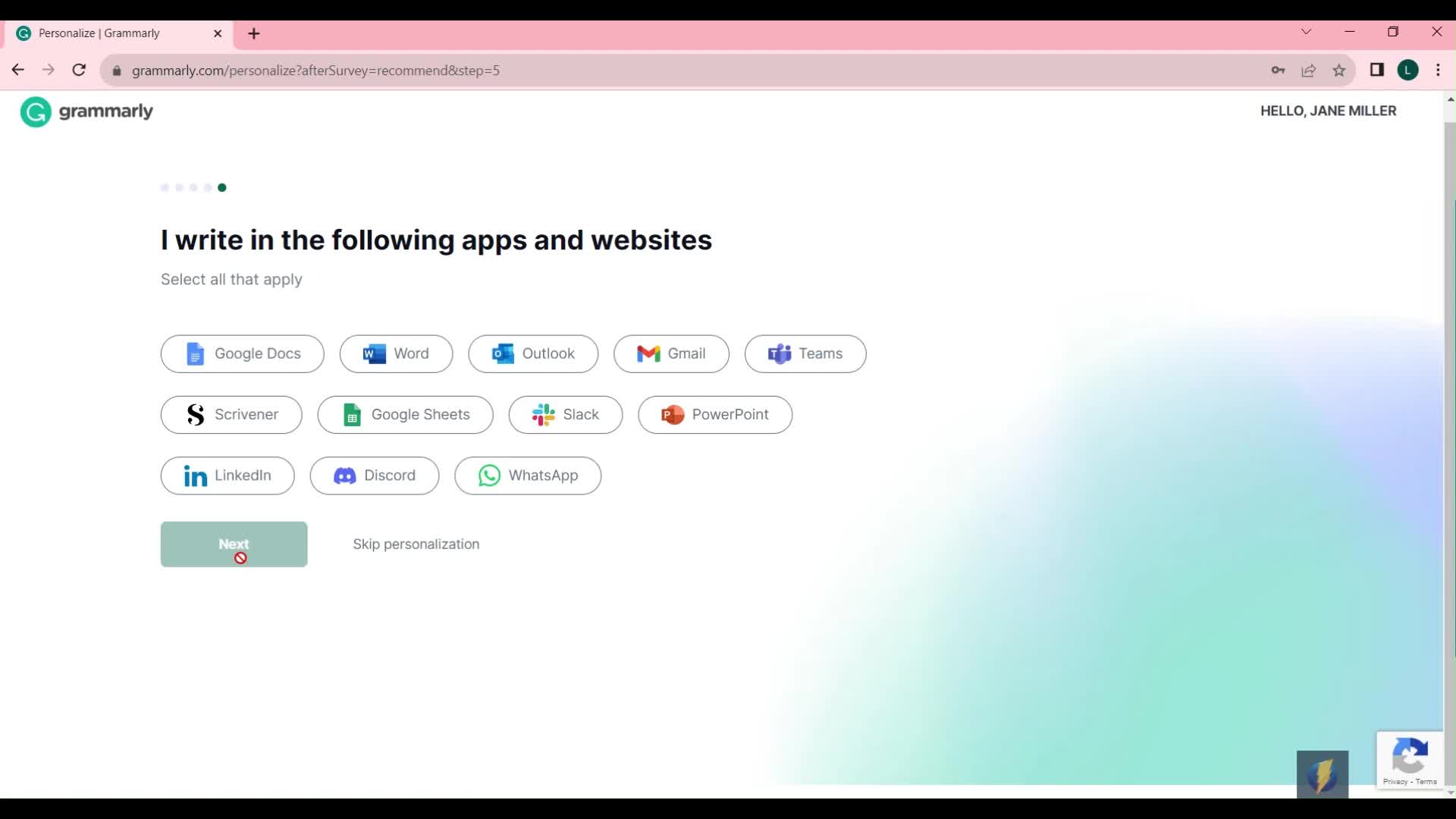Restore down the browser window
The height and width of the screenshot is (819, 1456).
coord(1393,32)
